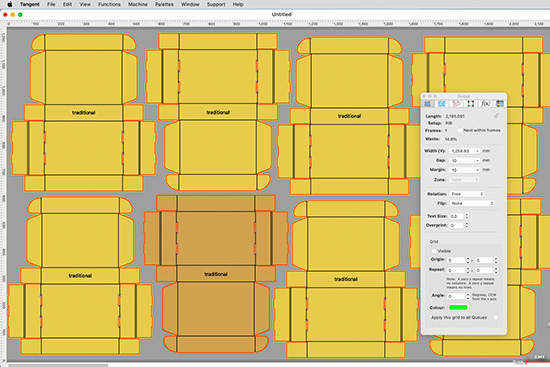Enable Nest within frames checkbox
550x367 pixels.
(460, 130)
